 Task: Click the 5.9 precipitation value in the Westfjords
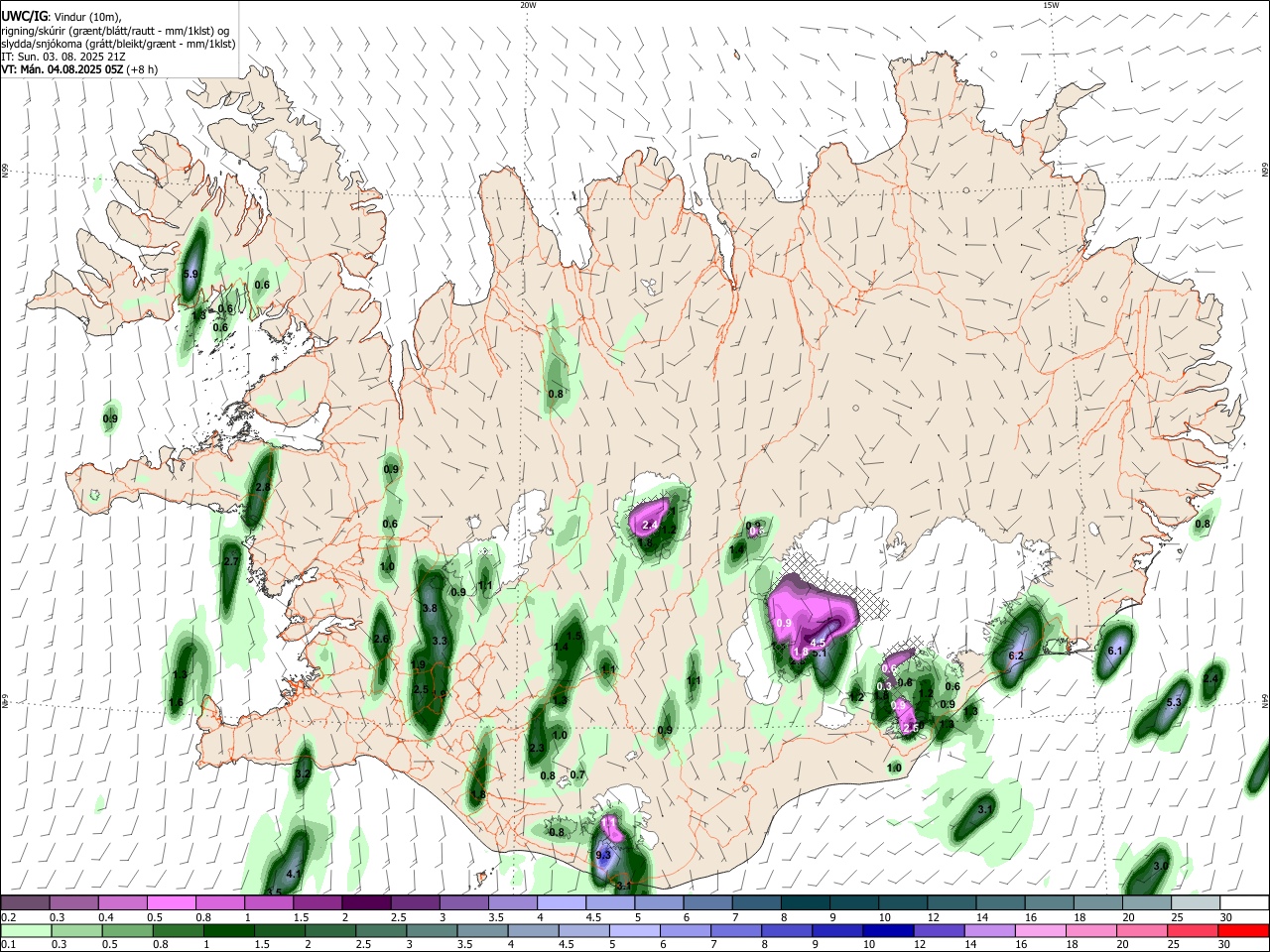191,274
